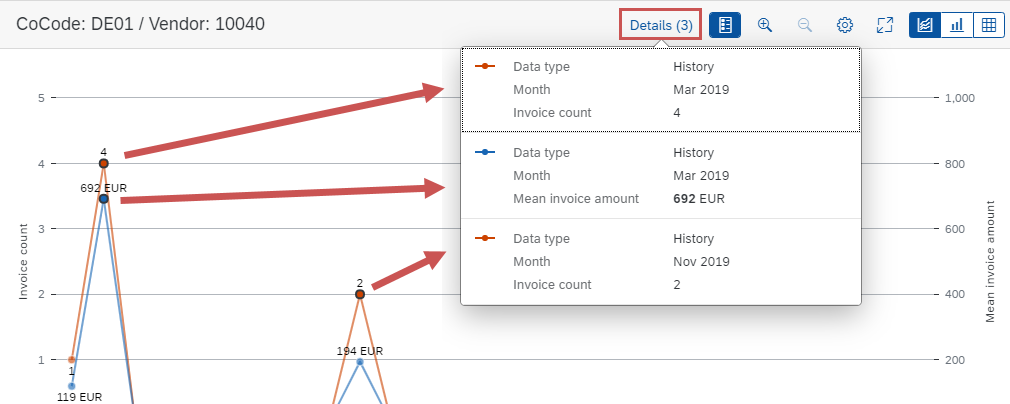Select the 119 EUR mean invoice point

coord(71,386)
